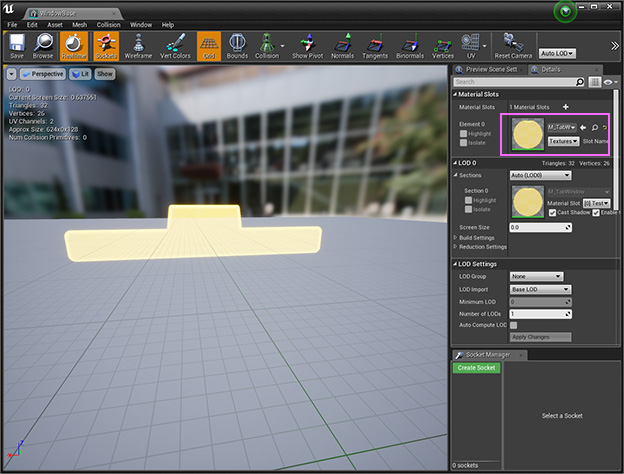Enable Wireframe view
Viewport: 624px width, 474px height.
pyautogui.click(x=138, y=46)
